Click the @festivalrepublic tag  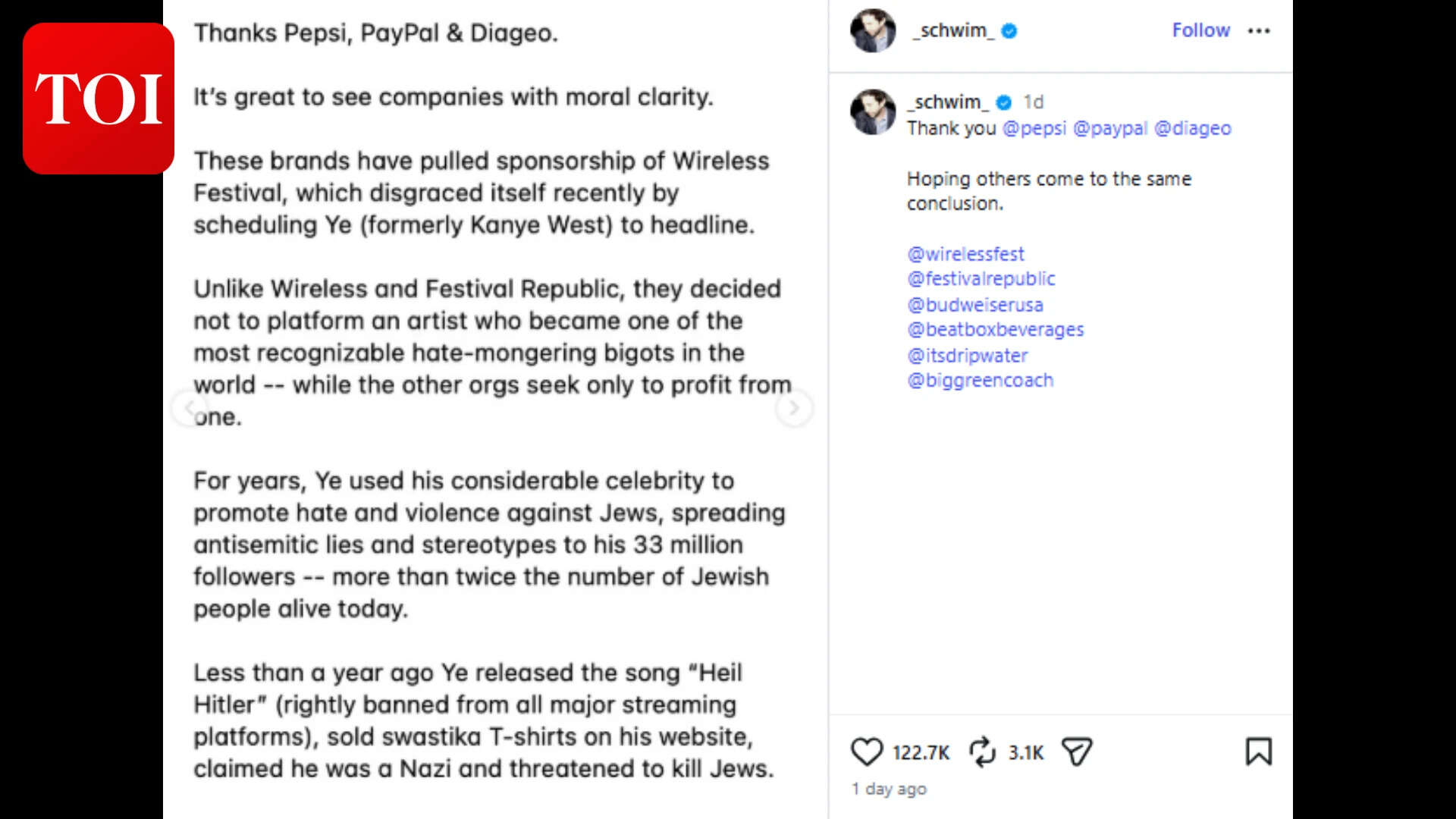coord(981,279)
